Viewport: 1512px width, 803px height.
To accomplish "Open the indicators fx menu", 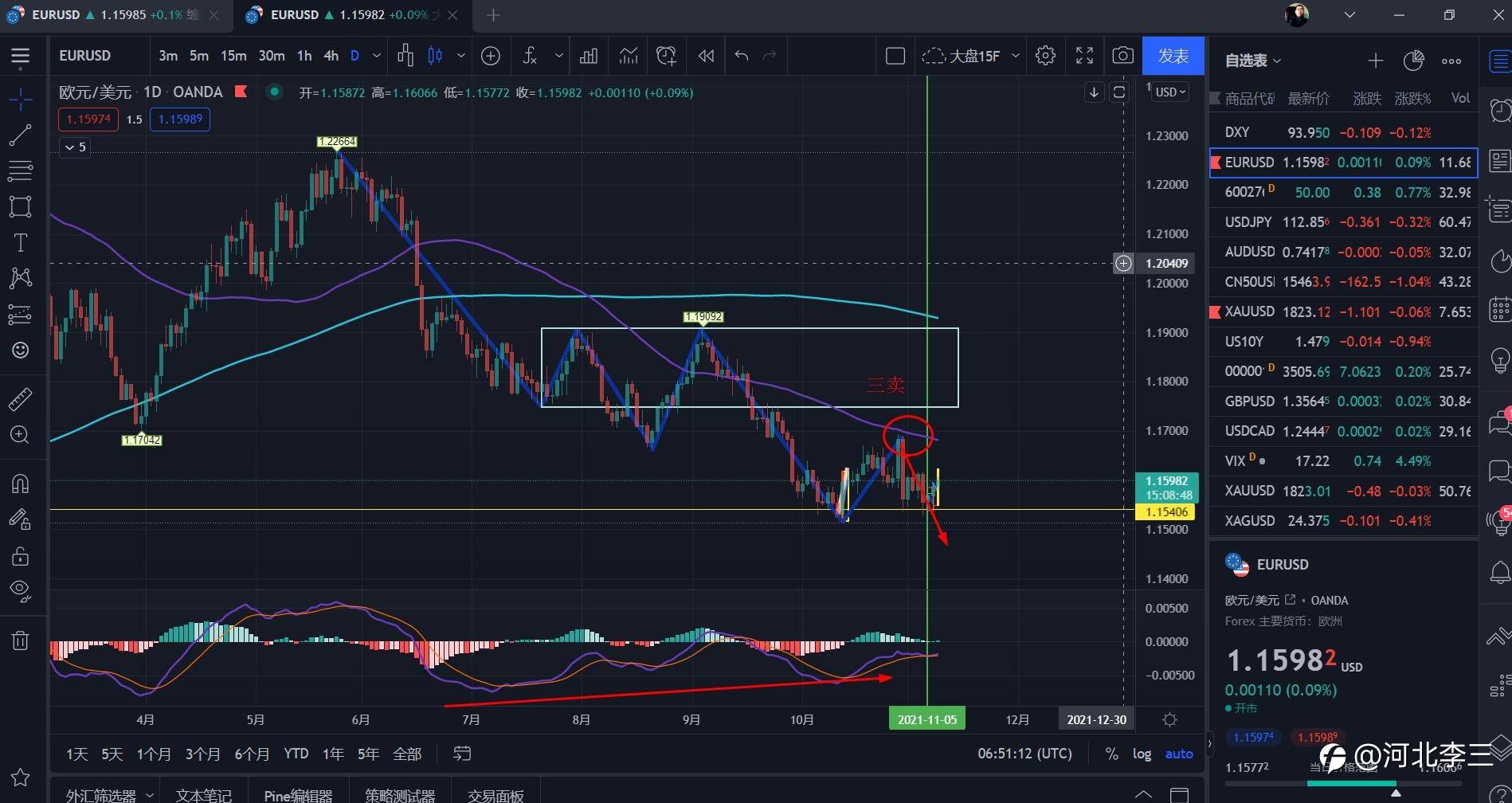I will point(530,56).
